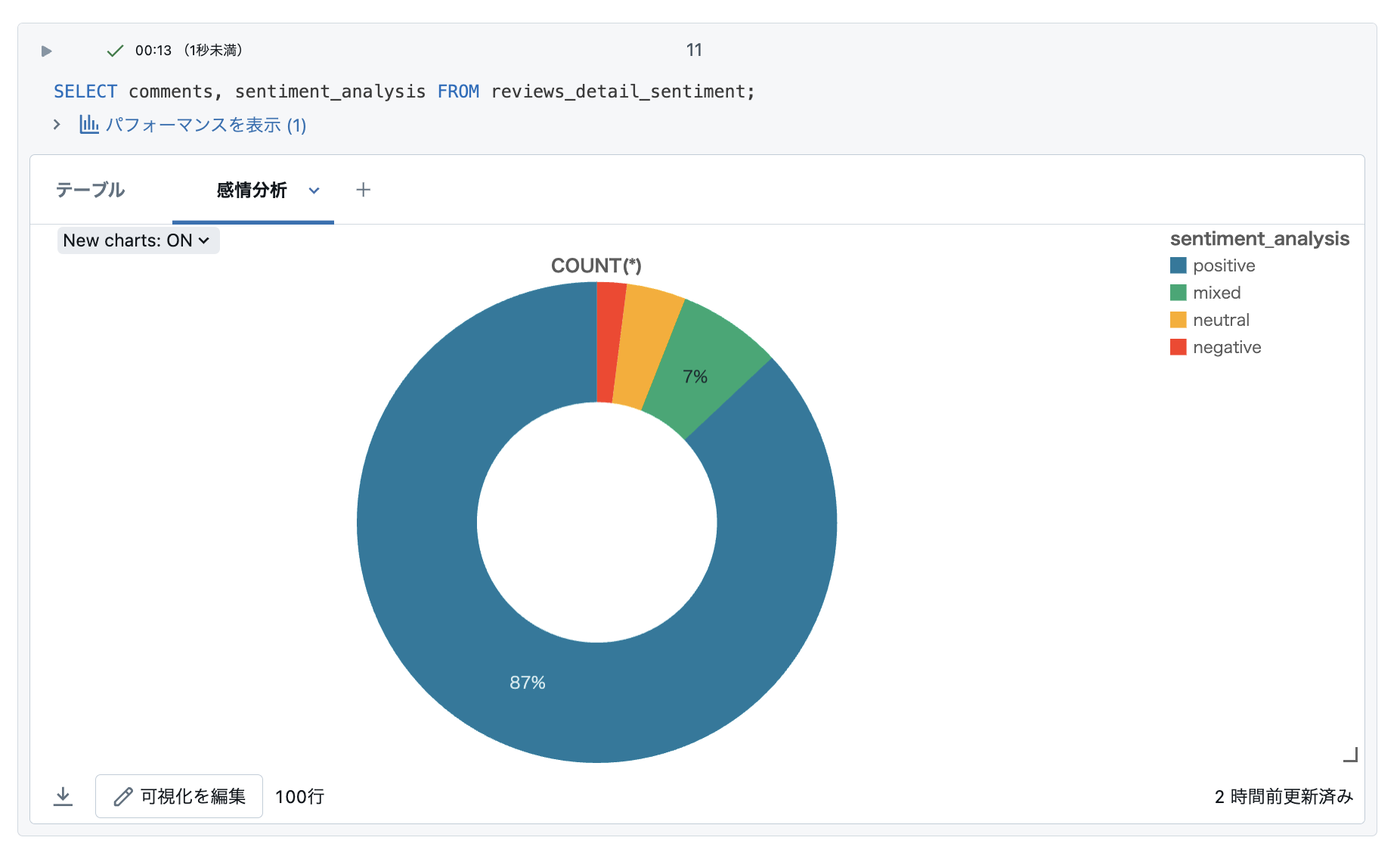
Task: Click the neutral legend color swatch
Action: tap(1178, 320)
